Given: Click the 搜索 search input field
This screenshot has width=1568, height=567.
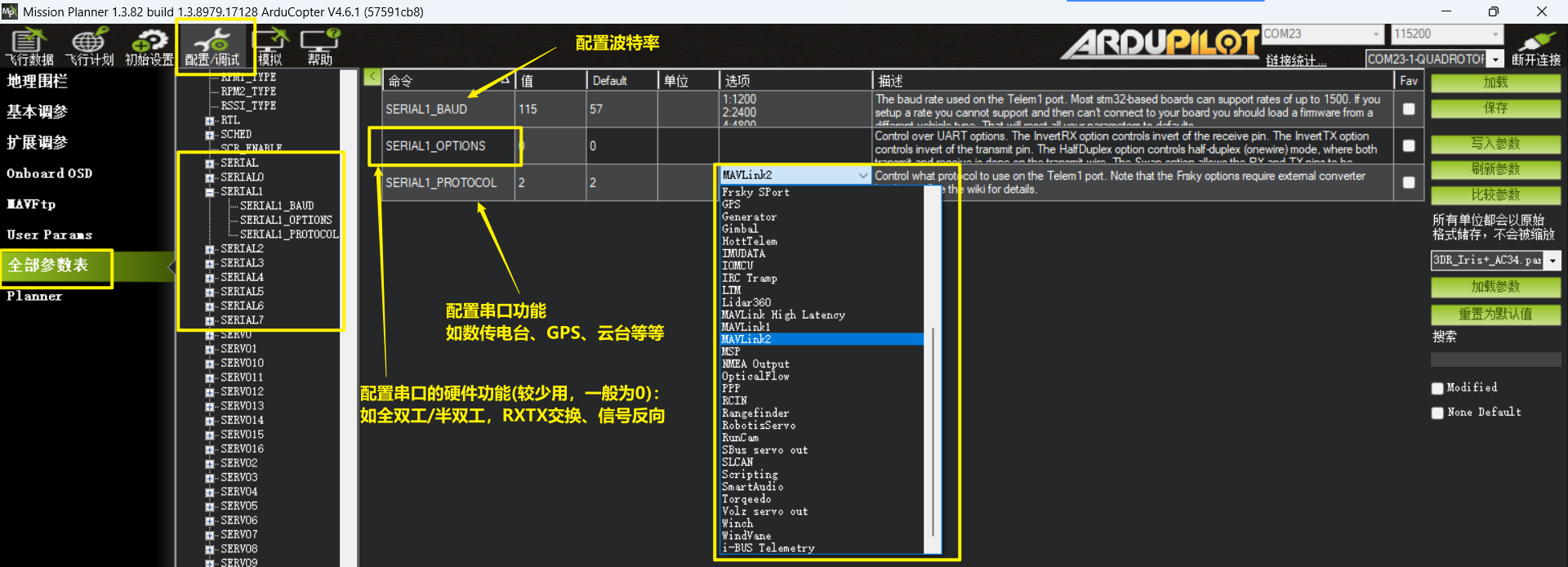Looking at the screenshot, I should (1494, 359).
